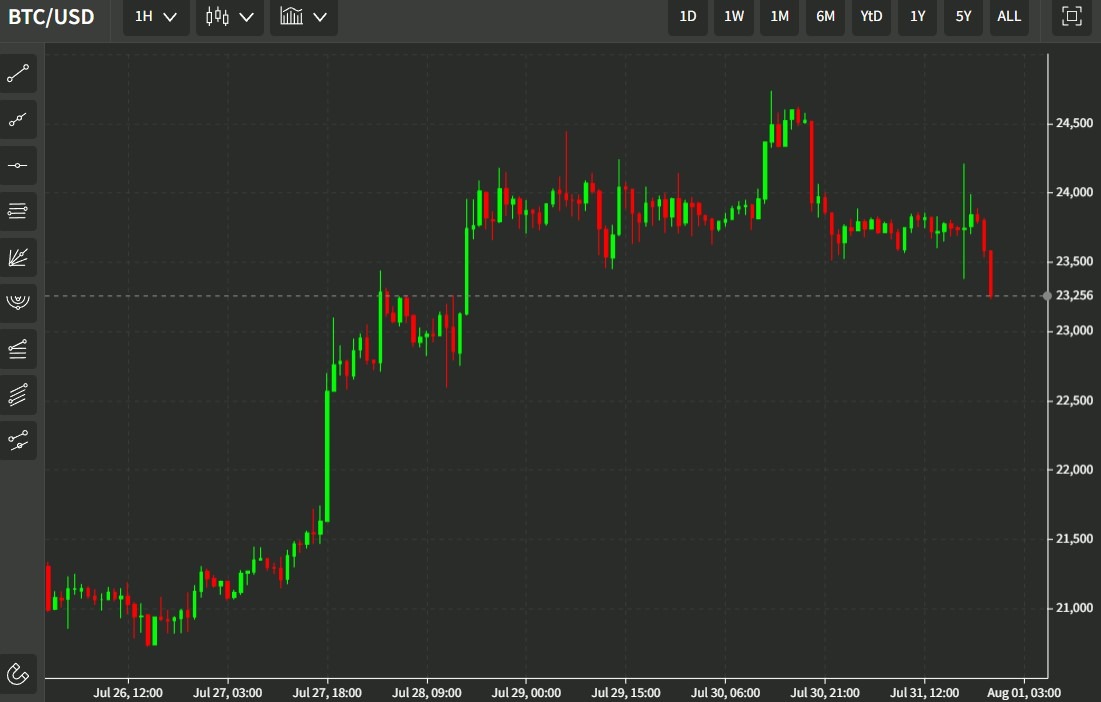Toggle fullscreen chart mode

pos(1072,16)
